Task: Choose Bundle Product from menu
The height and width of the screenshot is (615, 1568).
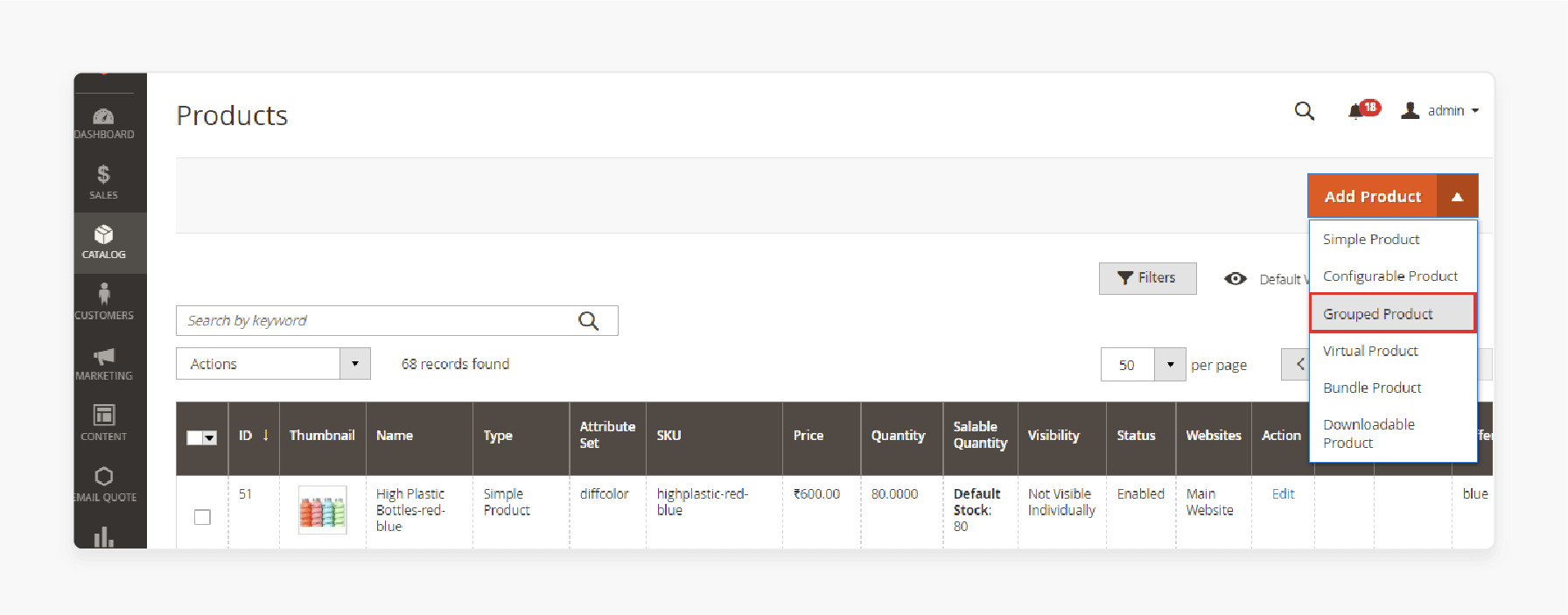Action: [x=1393, y=388]
